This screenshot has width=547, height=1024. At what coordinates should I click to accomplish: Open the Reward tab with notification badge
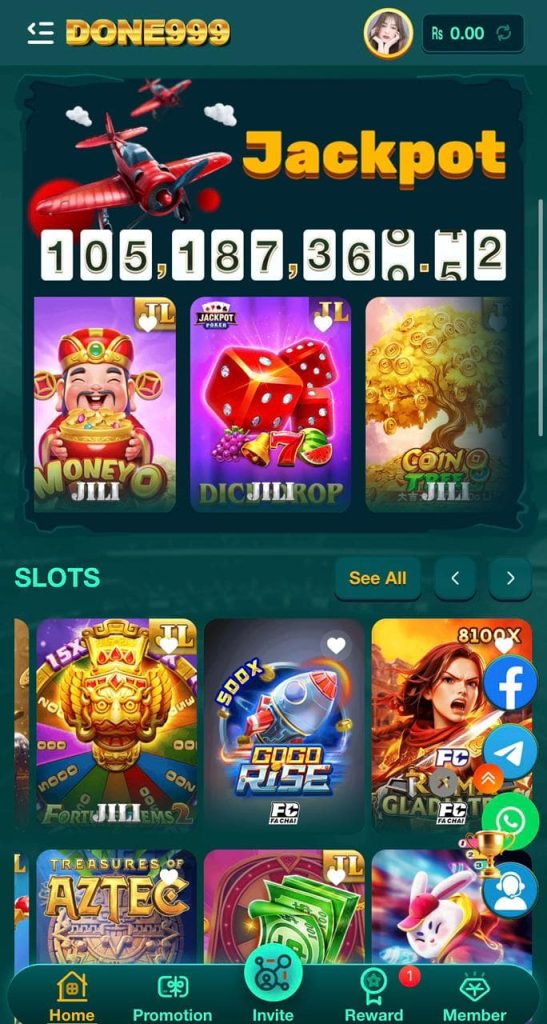tap(374, 997)
